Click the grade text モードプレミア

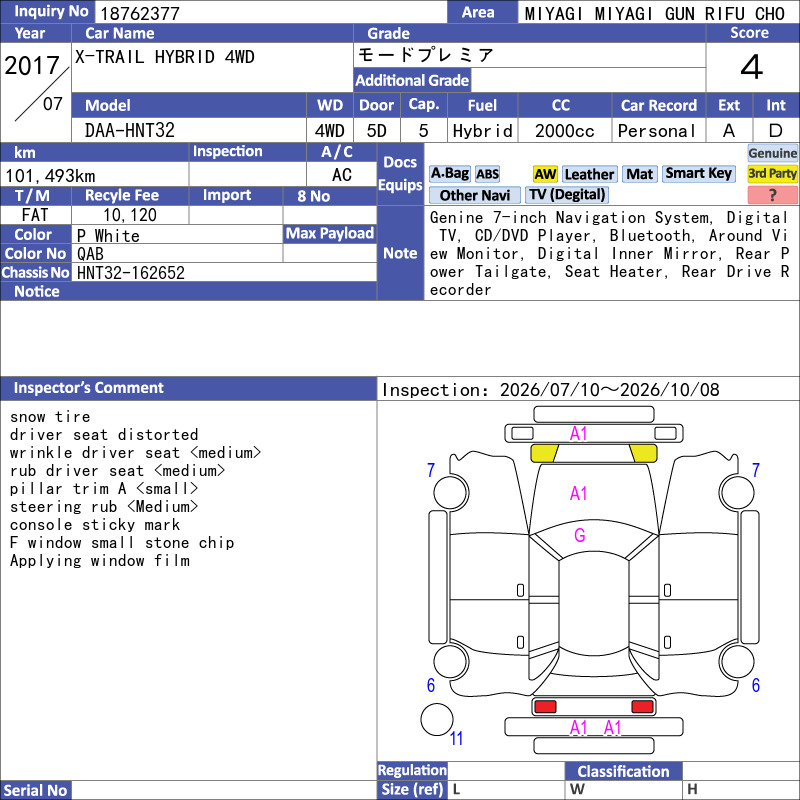[x=425, y=55]
